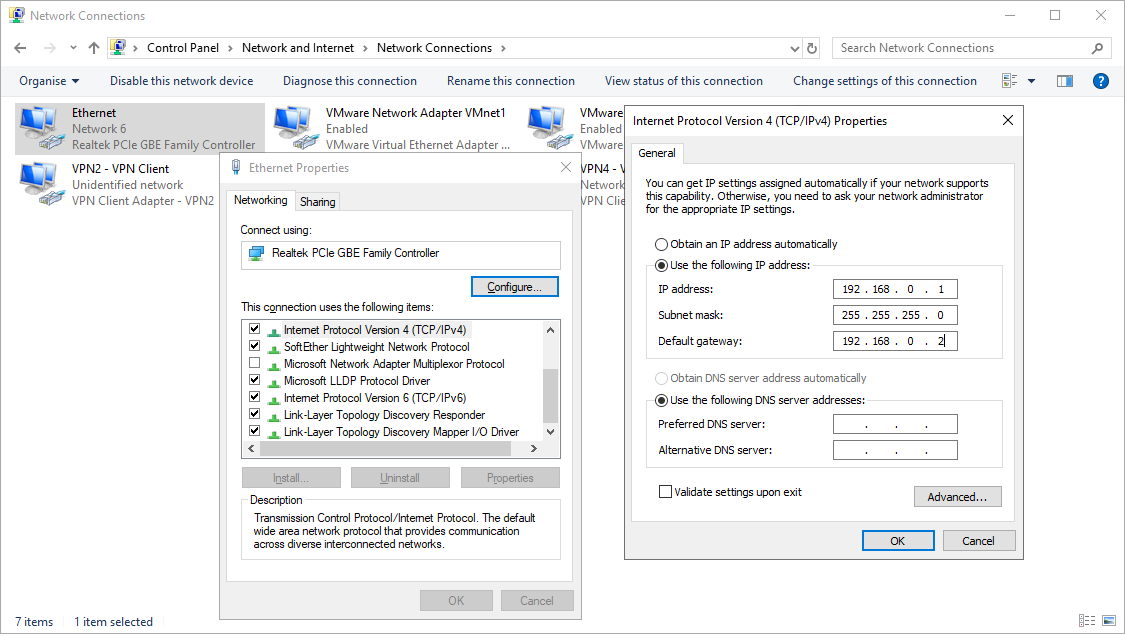This screenshot has height=634, width=1125.
Task: Select the VMware Network Adapter VMnet1 icon
Action: pos(294,128)
